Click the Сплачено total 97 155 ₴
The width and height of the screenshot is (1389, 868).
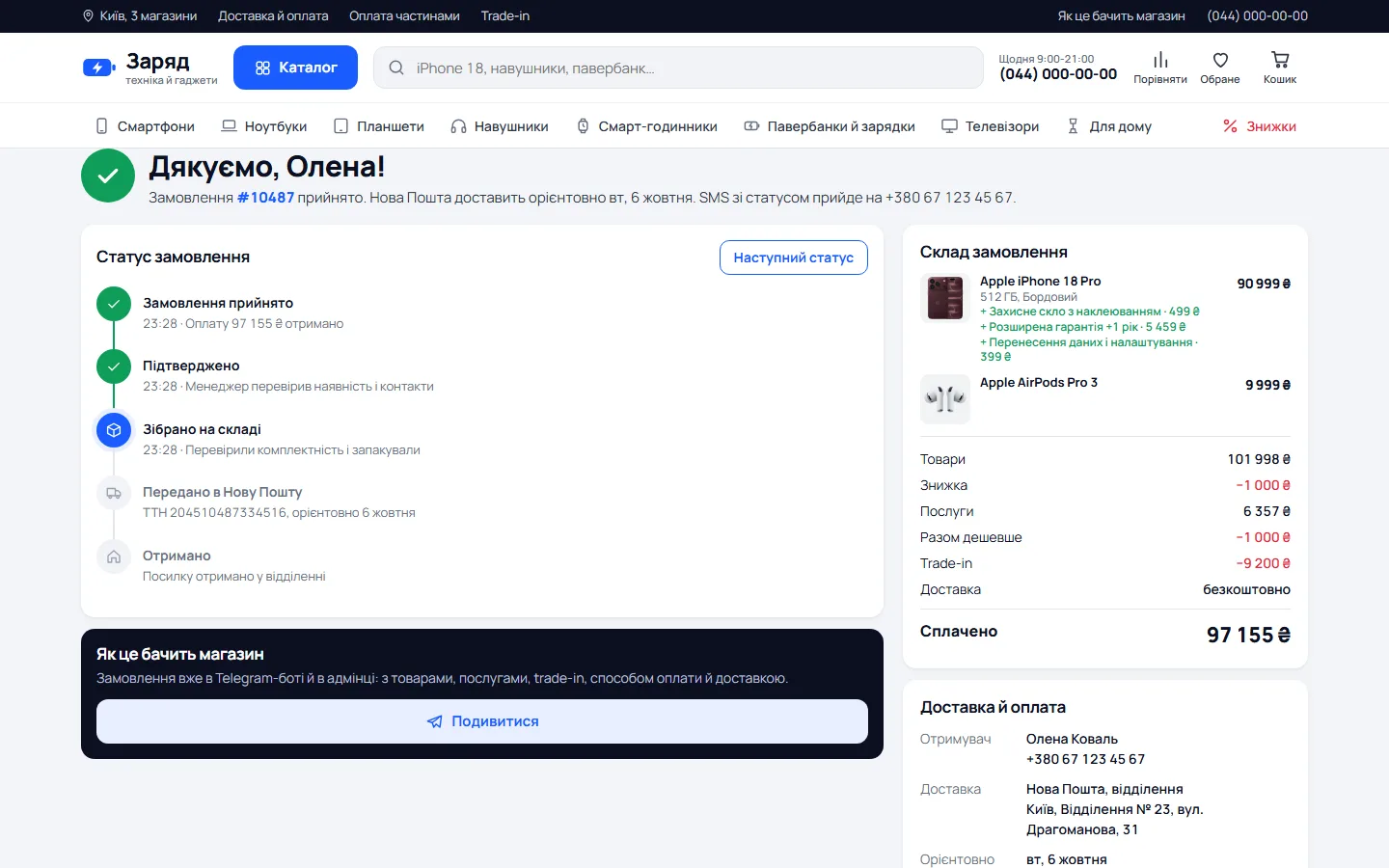point(1248,635)
